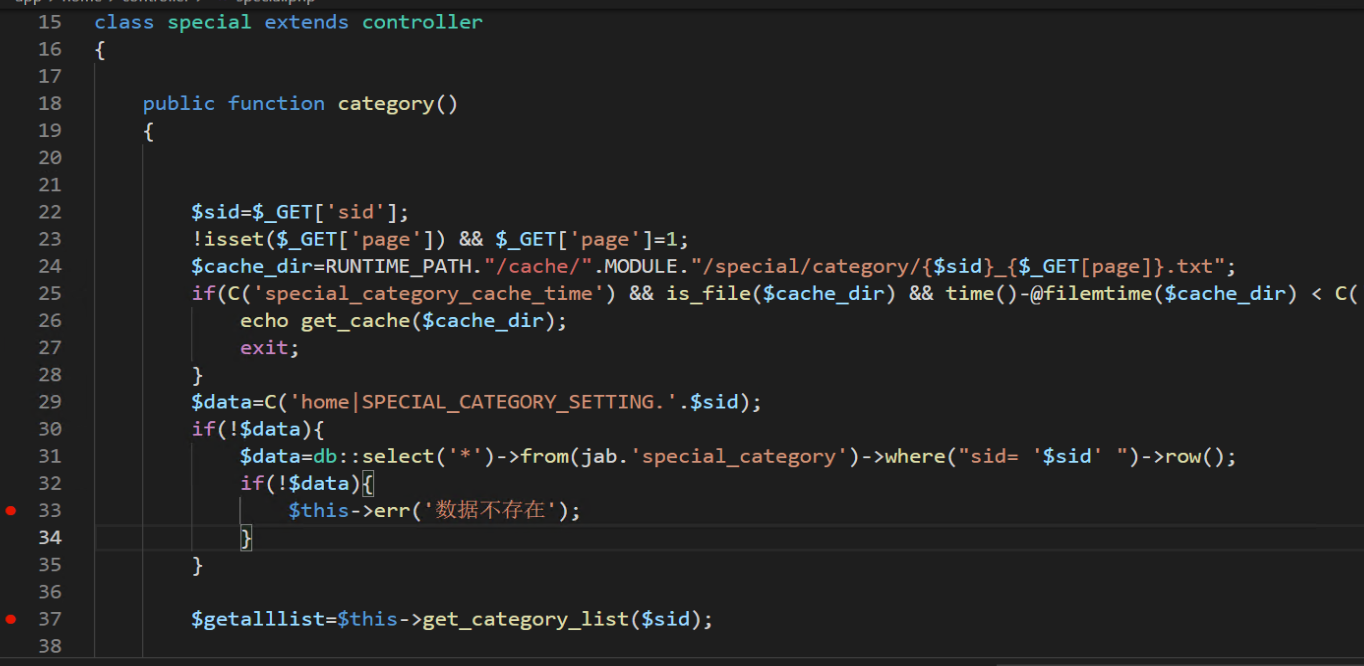
Task: Click the "exit" statement on line 27
Action: pyautogui.click(x=264, y=348)
